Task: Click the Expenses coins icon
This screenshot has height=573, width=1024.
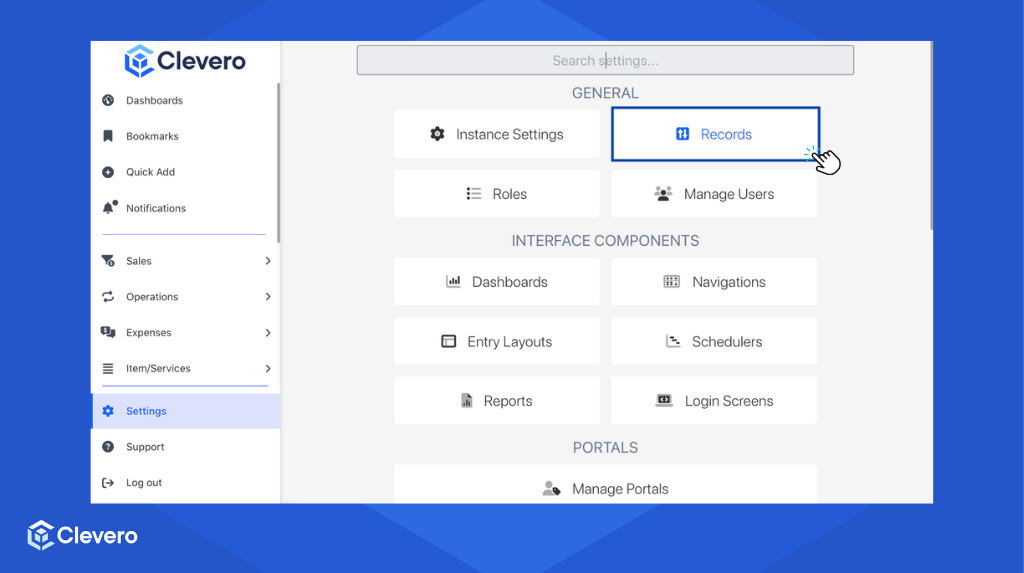Action: pos(108,333)
